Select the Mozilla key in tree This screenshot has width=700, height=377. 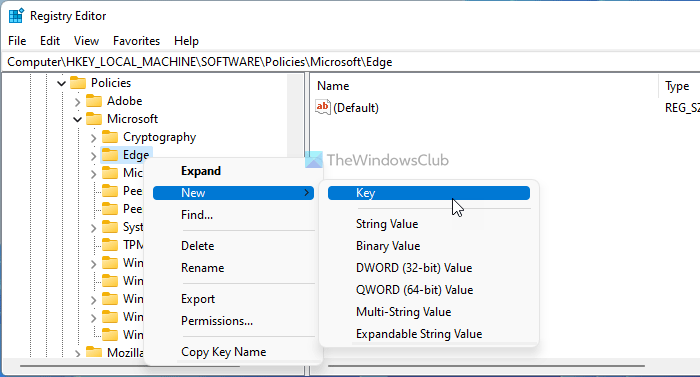click(x=125, y=352)
